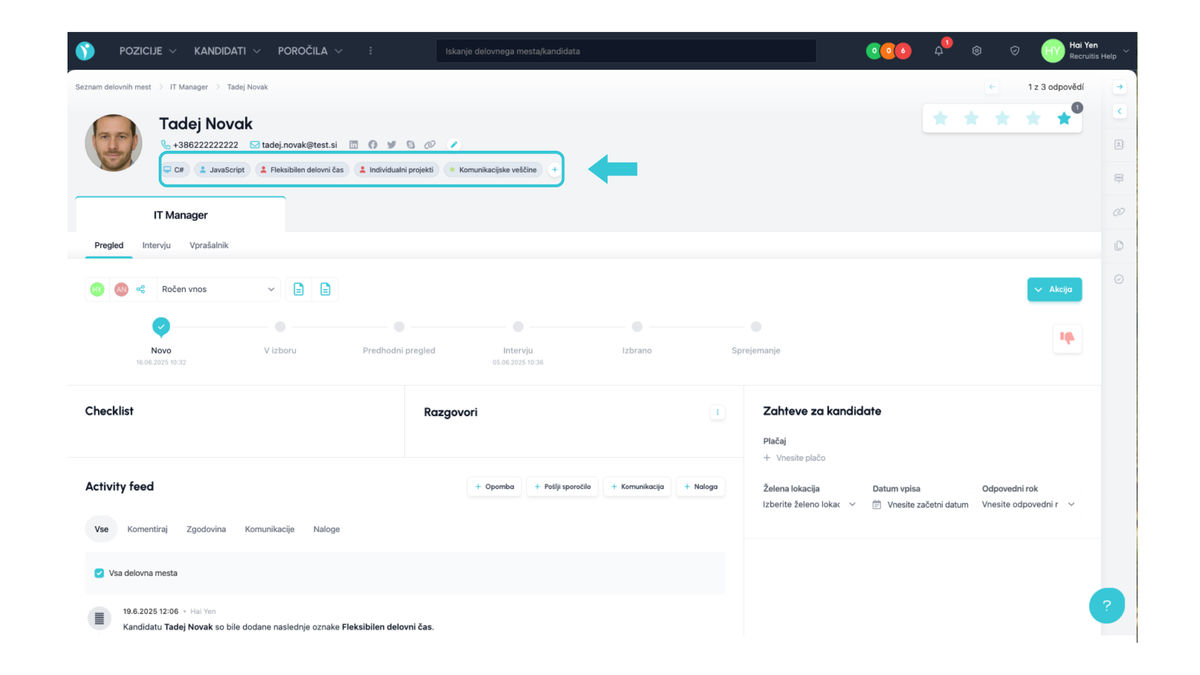This screenshot has height=675, width=1200.
Task: Open the Hai Yen user account dropdown
Action: (1086, 51)
